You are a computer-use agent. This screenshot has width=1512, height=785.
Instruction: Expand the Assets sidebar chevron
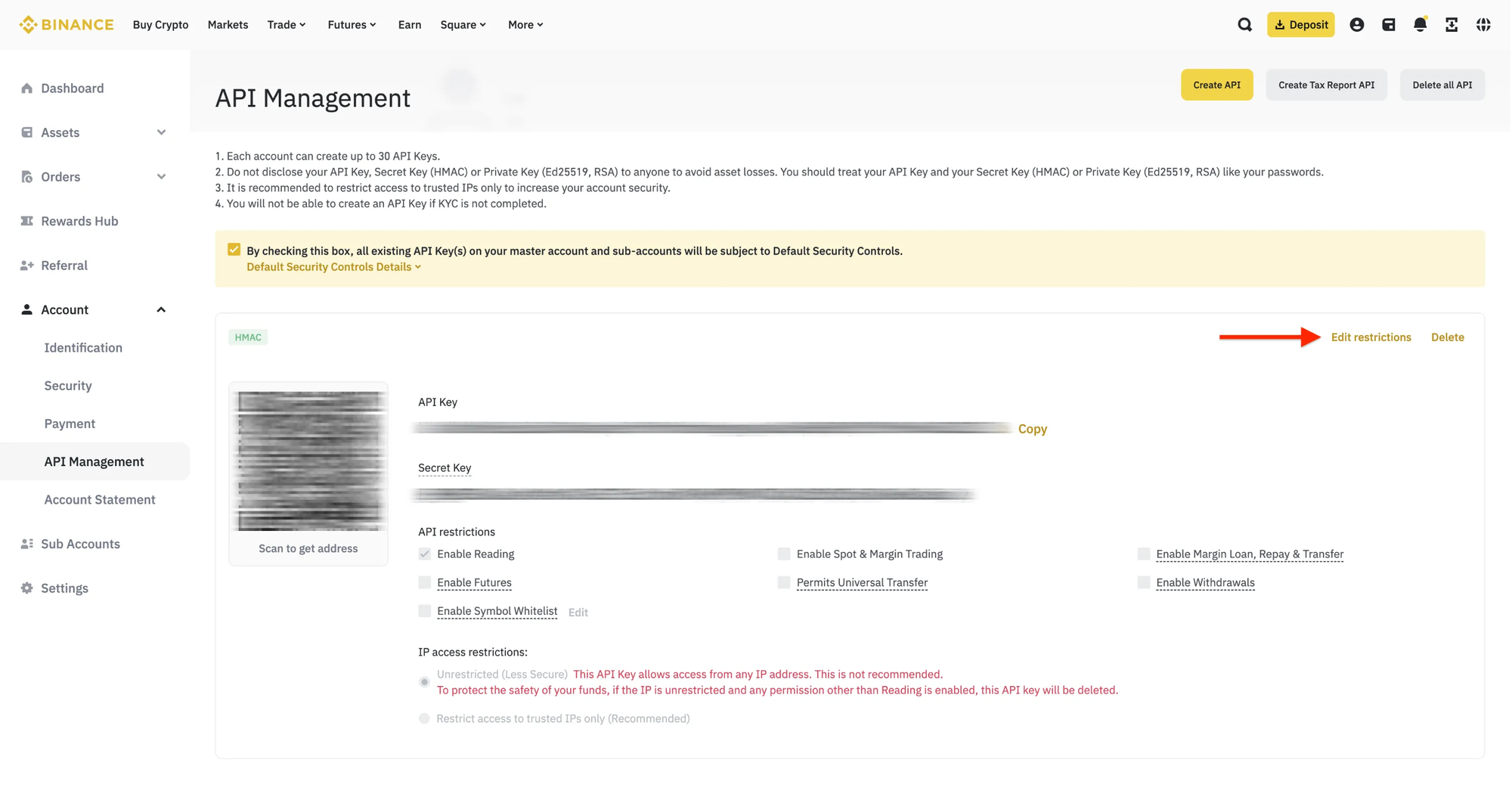161,132
